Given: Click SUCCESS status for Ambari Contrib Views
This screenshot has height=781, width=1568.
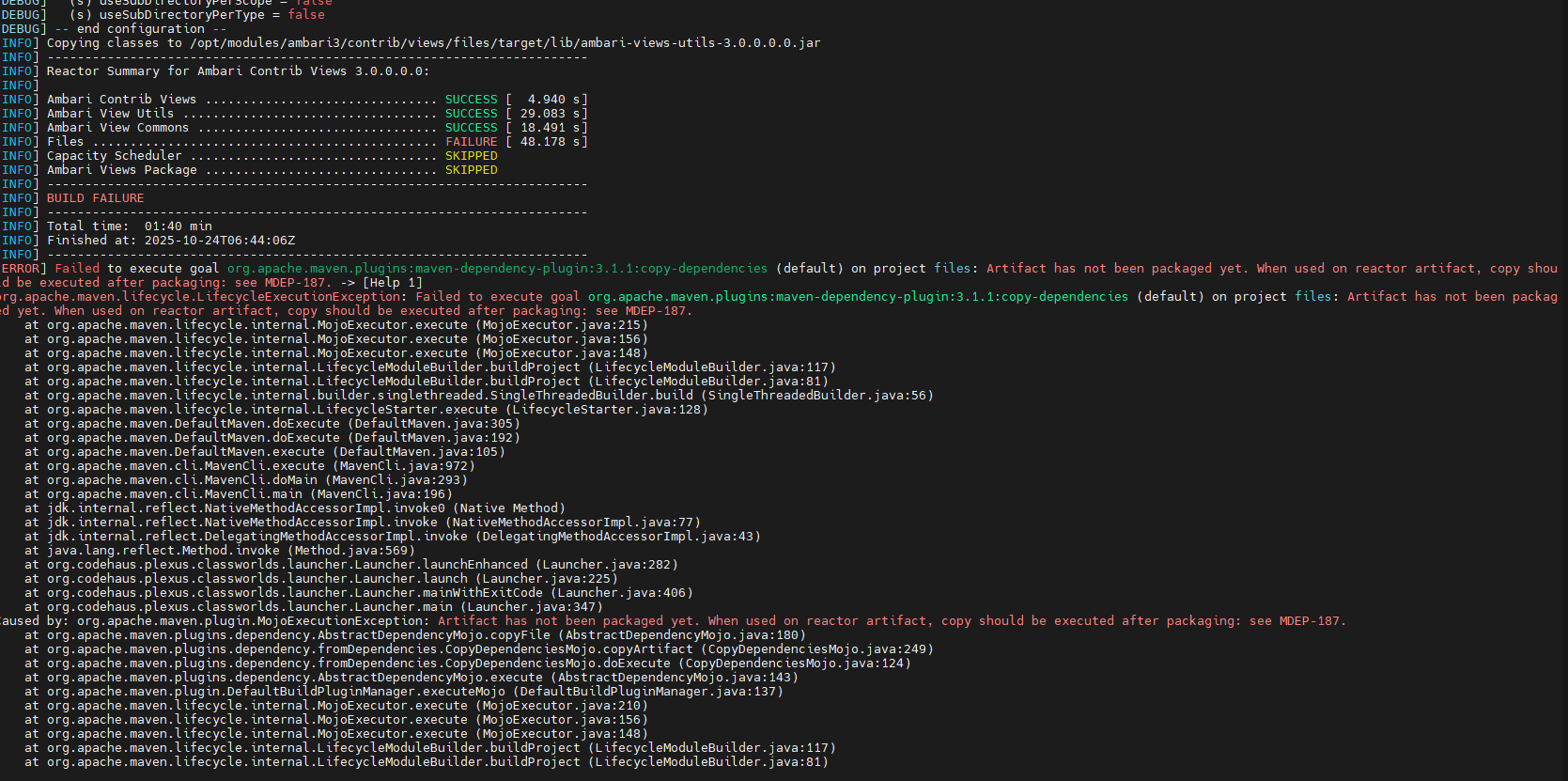Looking at the screenshot, I should pos(471,100).
